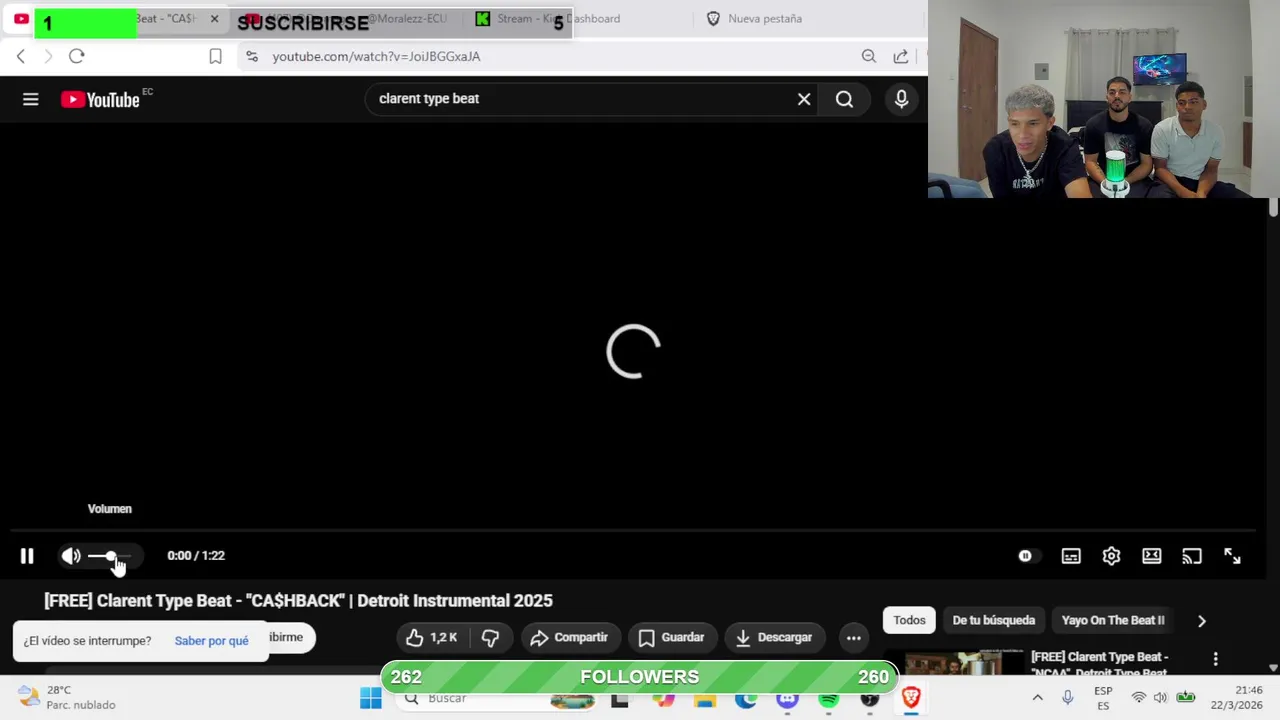Screen dimensions: 1280x720
Task: Open 'Saber por qué' link
Action: click(211, 641)
